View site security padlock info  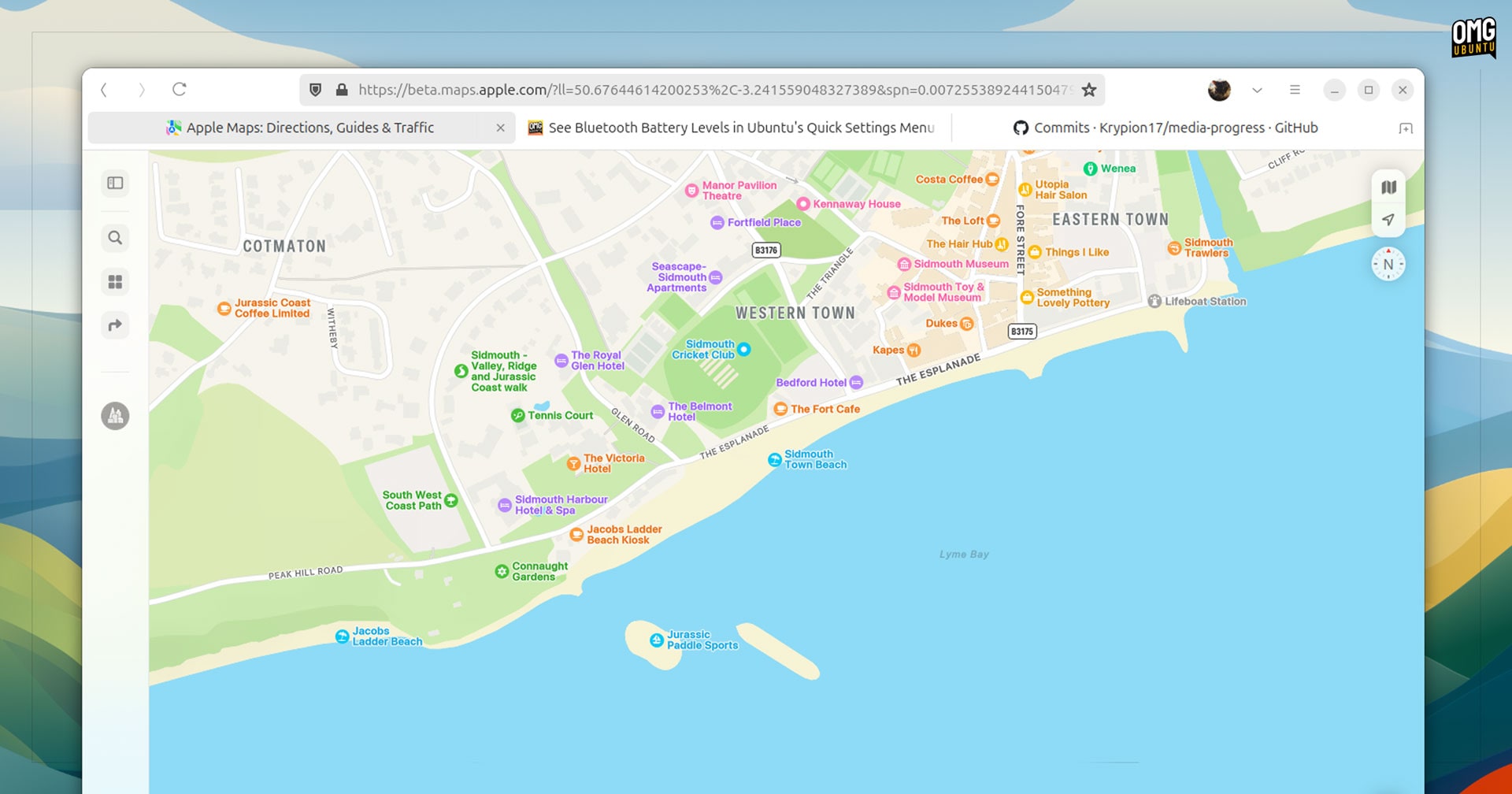342,90
